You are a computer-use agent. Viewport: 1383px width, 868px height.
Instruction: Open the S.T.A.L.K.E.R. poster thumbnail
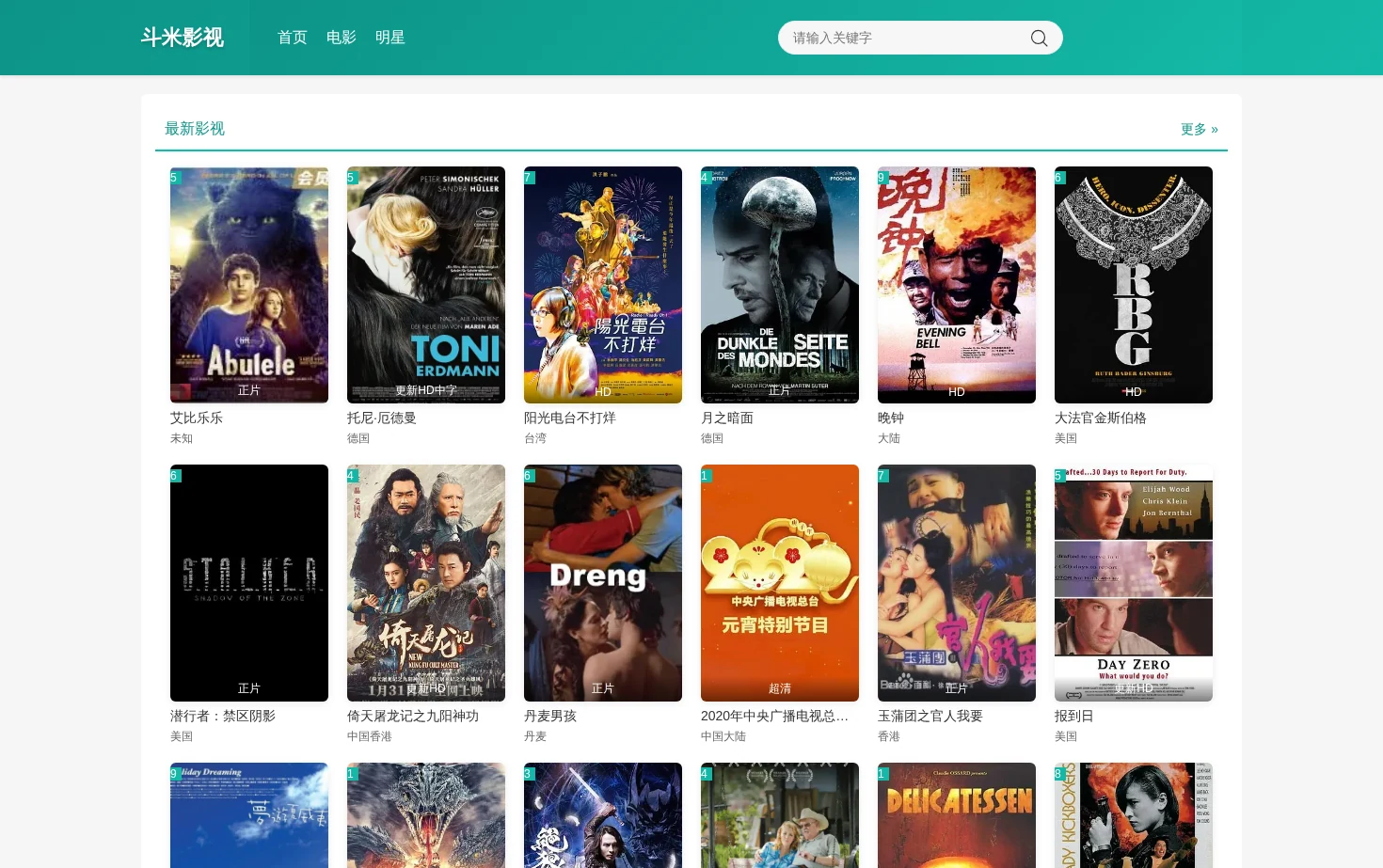tap(249, 583)
